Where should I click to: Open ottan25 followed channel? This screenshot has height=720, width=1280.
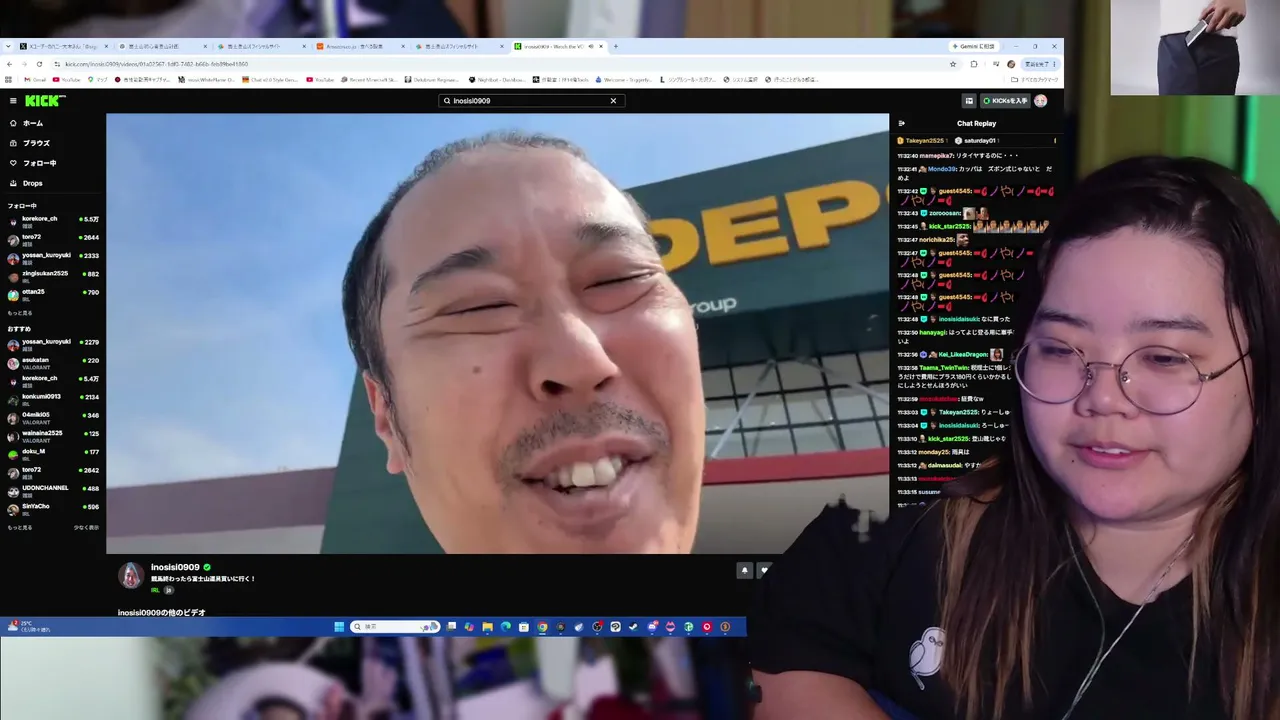pos(53,293)
